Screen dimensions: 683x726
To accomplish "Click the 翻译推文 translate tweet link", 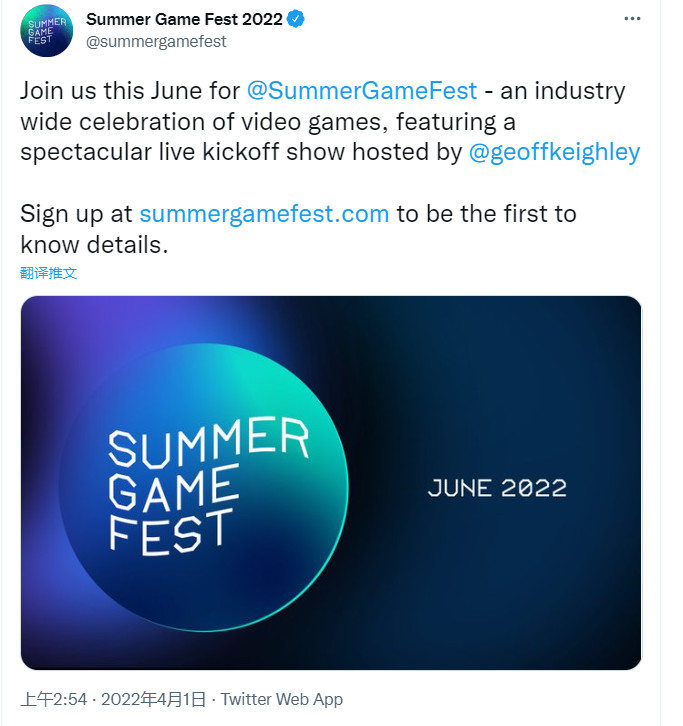I will (48, 272).
